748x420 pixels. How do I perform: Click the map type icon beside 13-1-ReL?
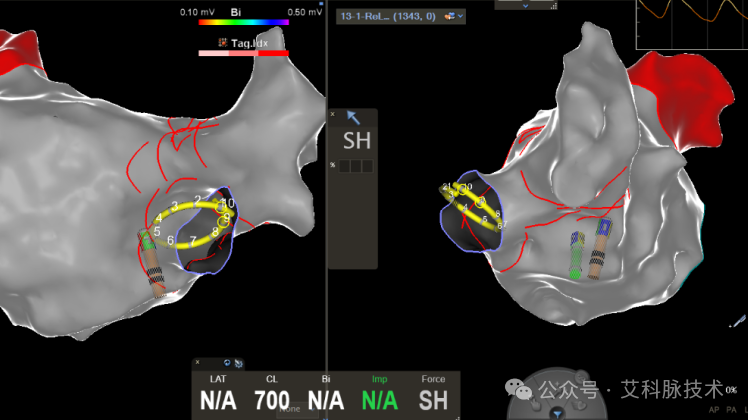point(449,16)
